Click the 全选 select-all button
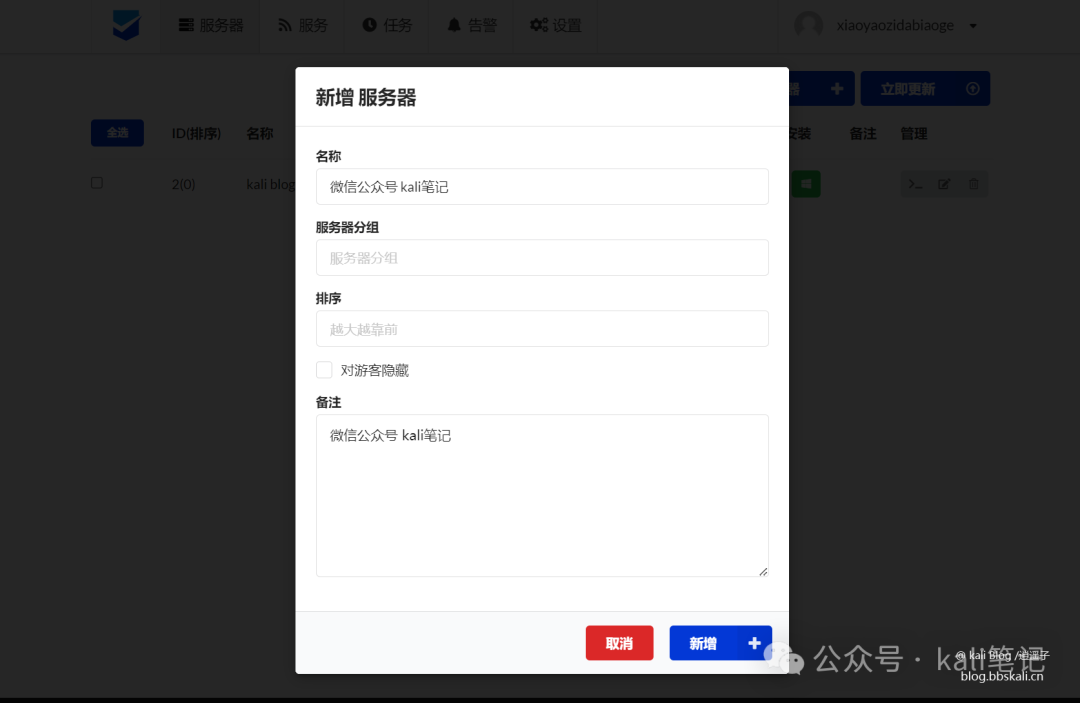1080x703 pixels. [117, 133]
